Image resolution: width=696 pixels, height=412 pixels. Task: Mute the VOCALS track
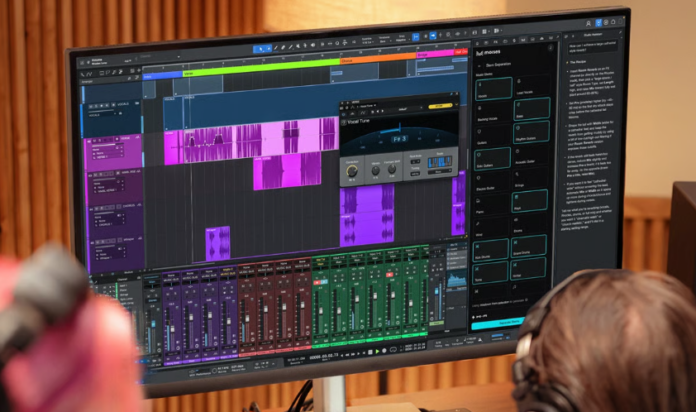tap(91, 107)
